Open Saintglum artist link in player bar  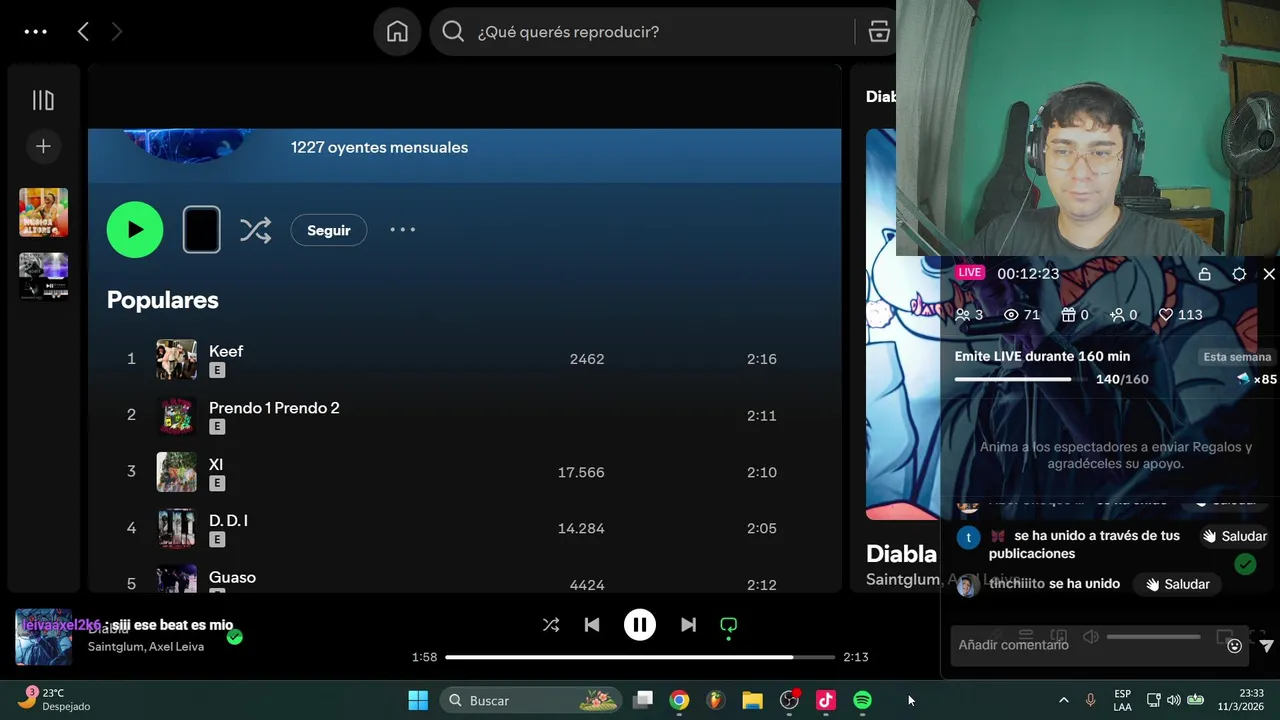click(x=114, y=646)
